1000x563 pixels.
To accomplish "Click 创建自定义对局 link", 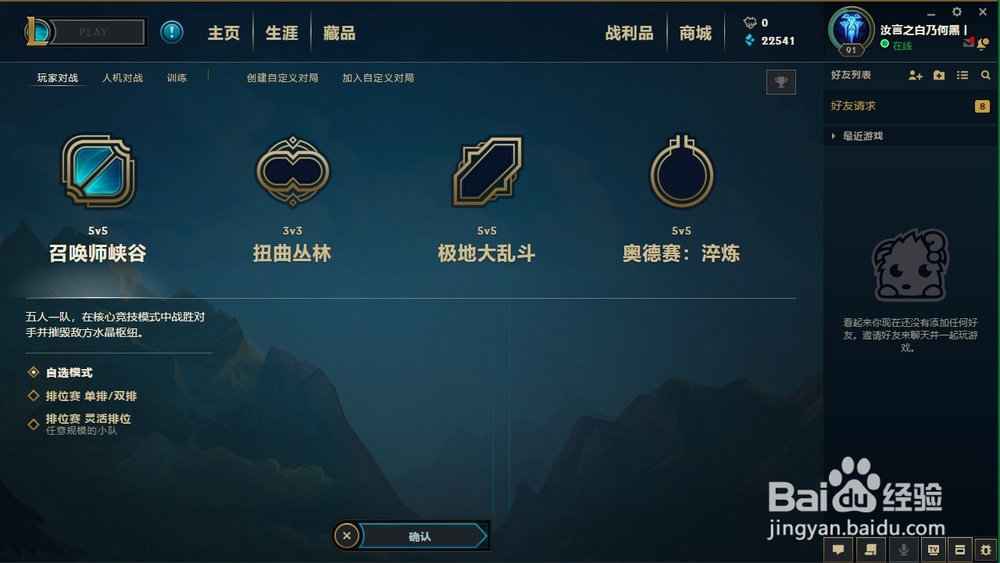I will pos(283,78).
